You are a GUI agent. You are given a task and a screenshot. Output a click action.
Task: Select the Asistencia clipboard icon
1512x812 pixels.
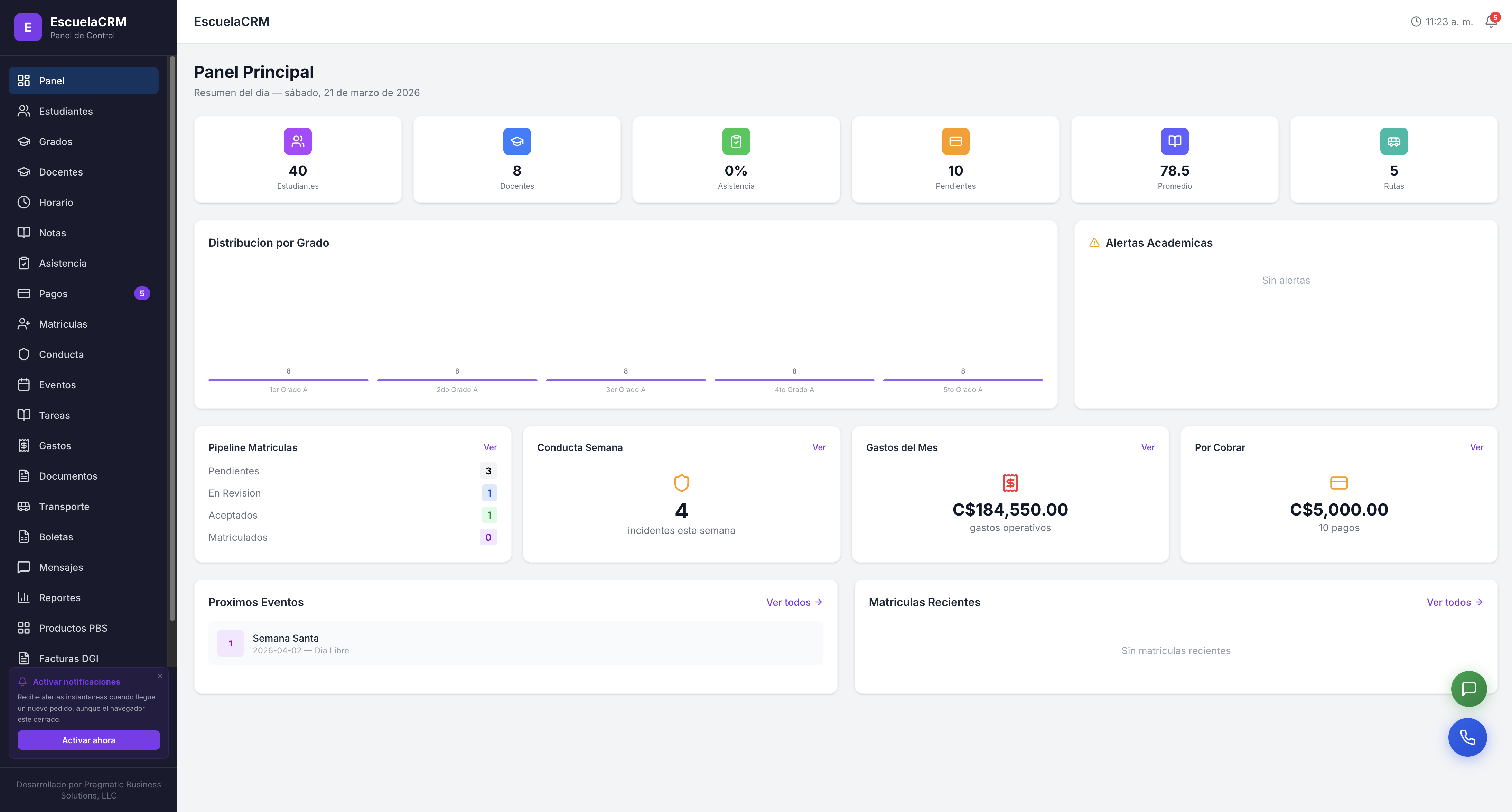[24, 263]
